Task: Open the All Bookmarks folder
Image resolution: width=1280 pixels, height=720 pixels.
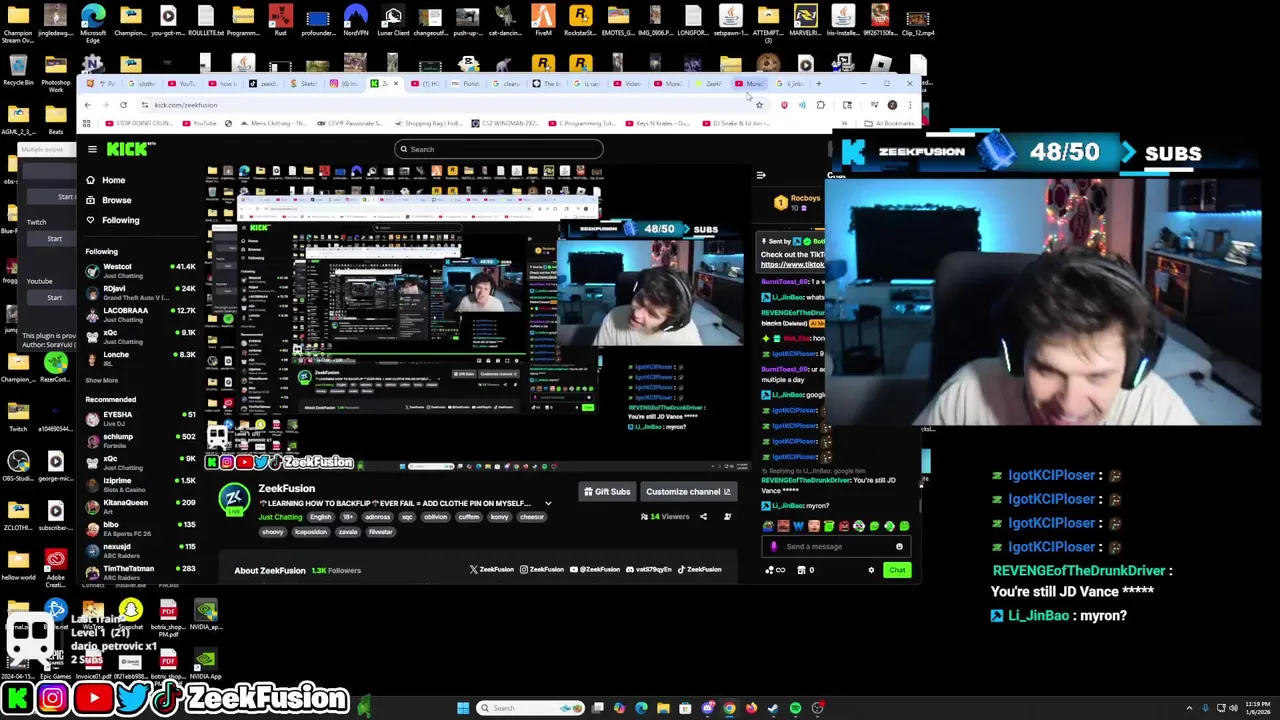Action: click(x=889, y=124)
